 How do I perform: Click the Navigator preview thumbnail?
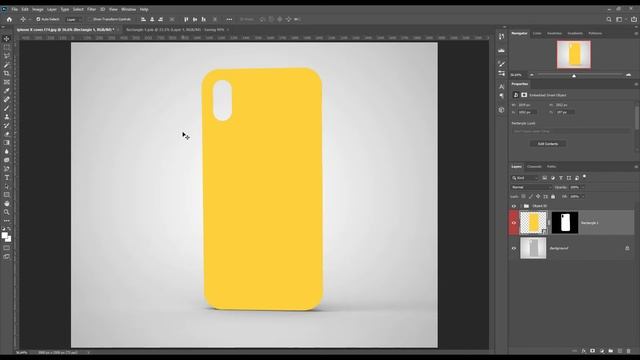[574, 54]
